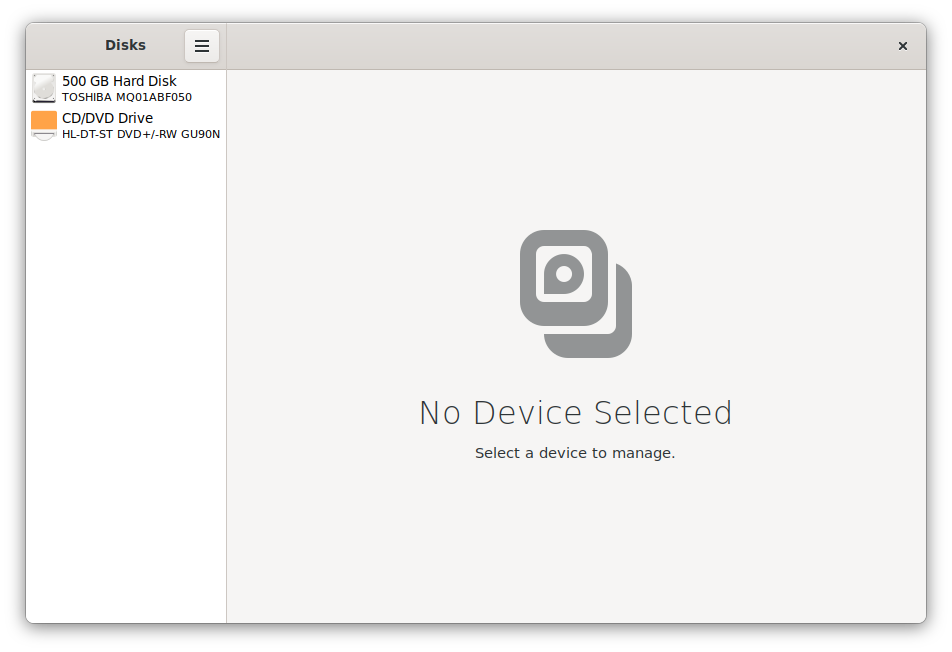Select the 500 GB Hard Disk icon
The width and height of the screenshot is (952, 652).
[x=44, y=88]
